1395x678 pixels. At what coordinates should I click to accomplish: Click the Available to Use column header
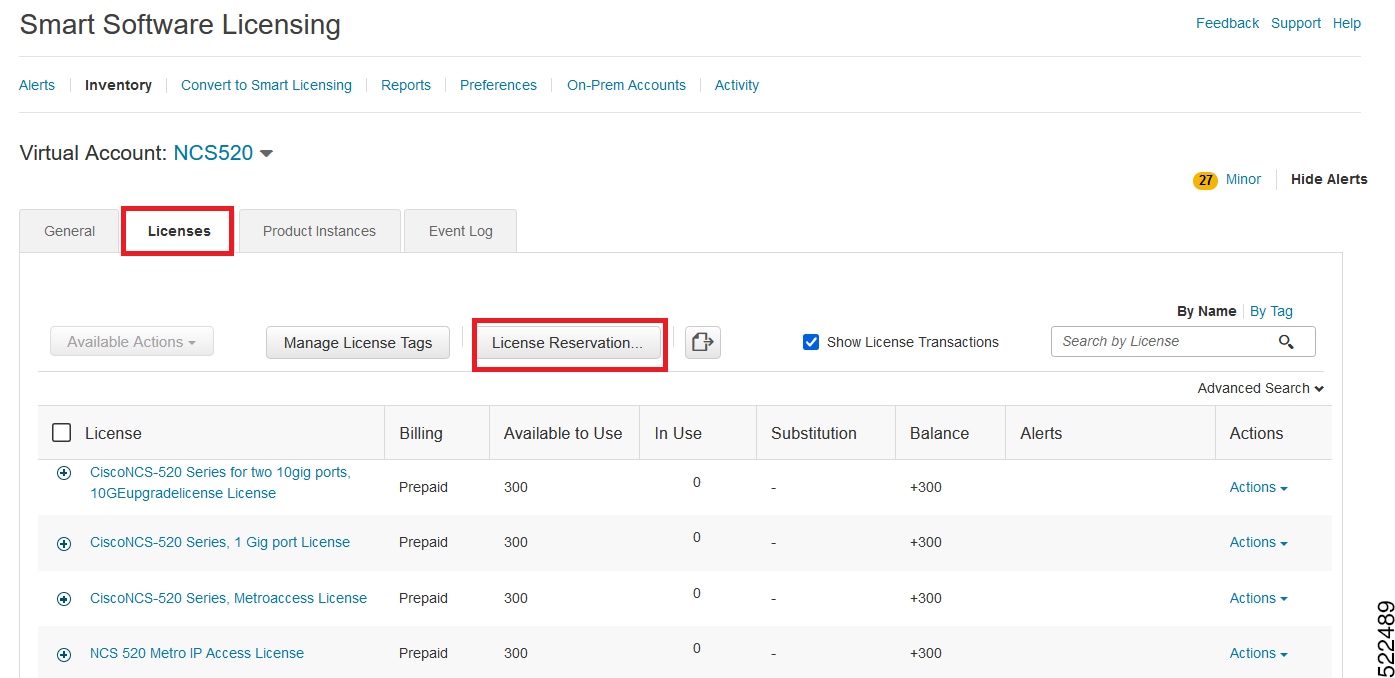point(563,433)
